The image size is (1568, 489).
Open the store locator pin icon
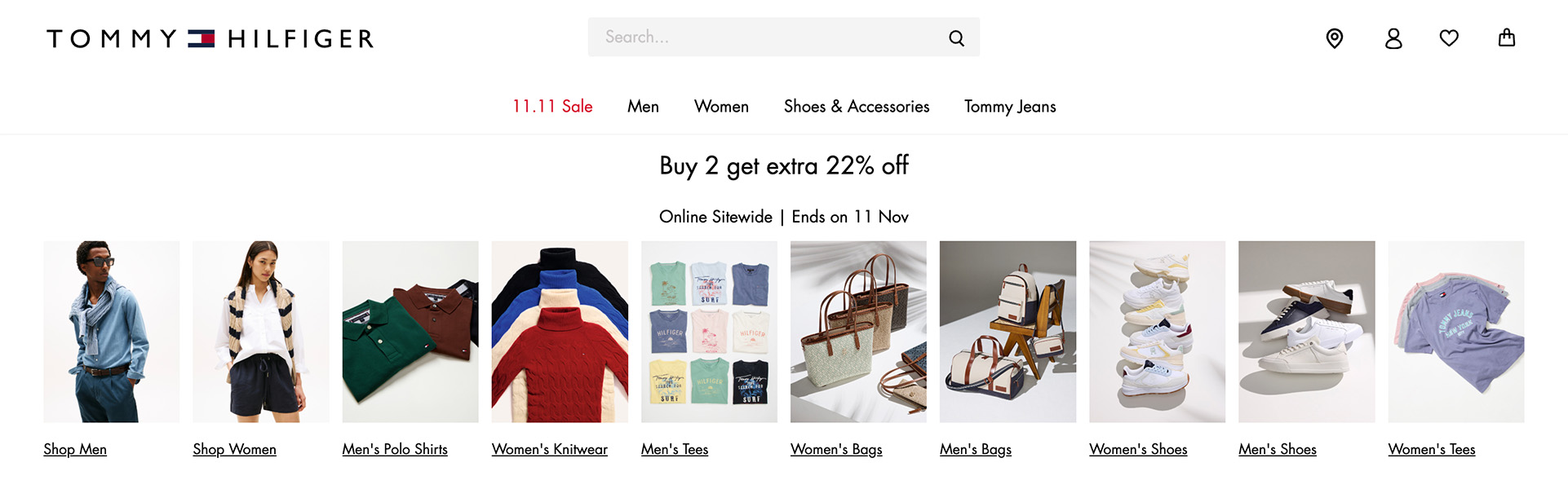(x=1335, y=38)
